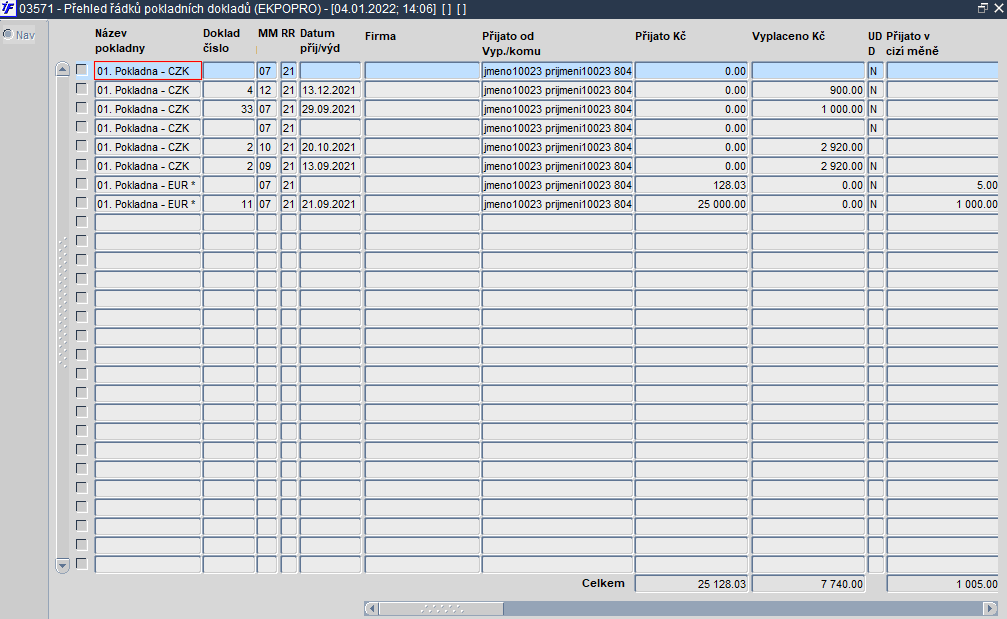Click Doklad číslo cell with value 33

[229, 109]
